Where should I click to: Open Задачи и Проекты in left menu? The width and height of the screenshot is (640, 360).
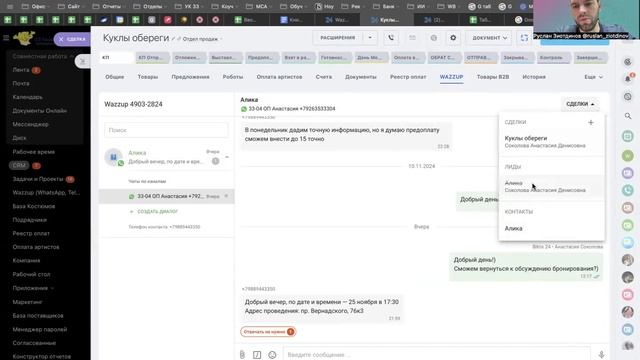click(x=38, y=179)
